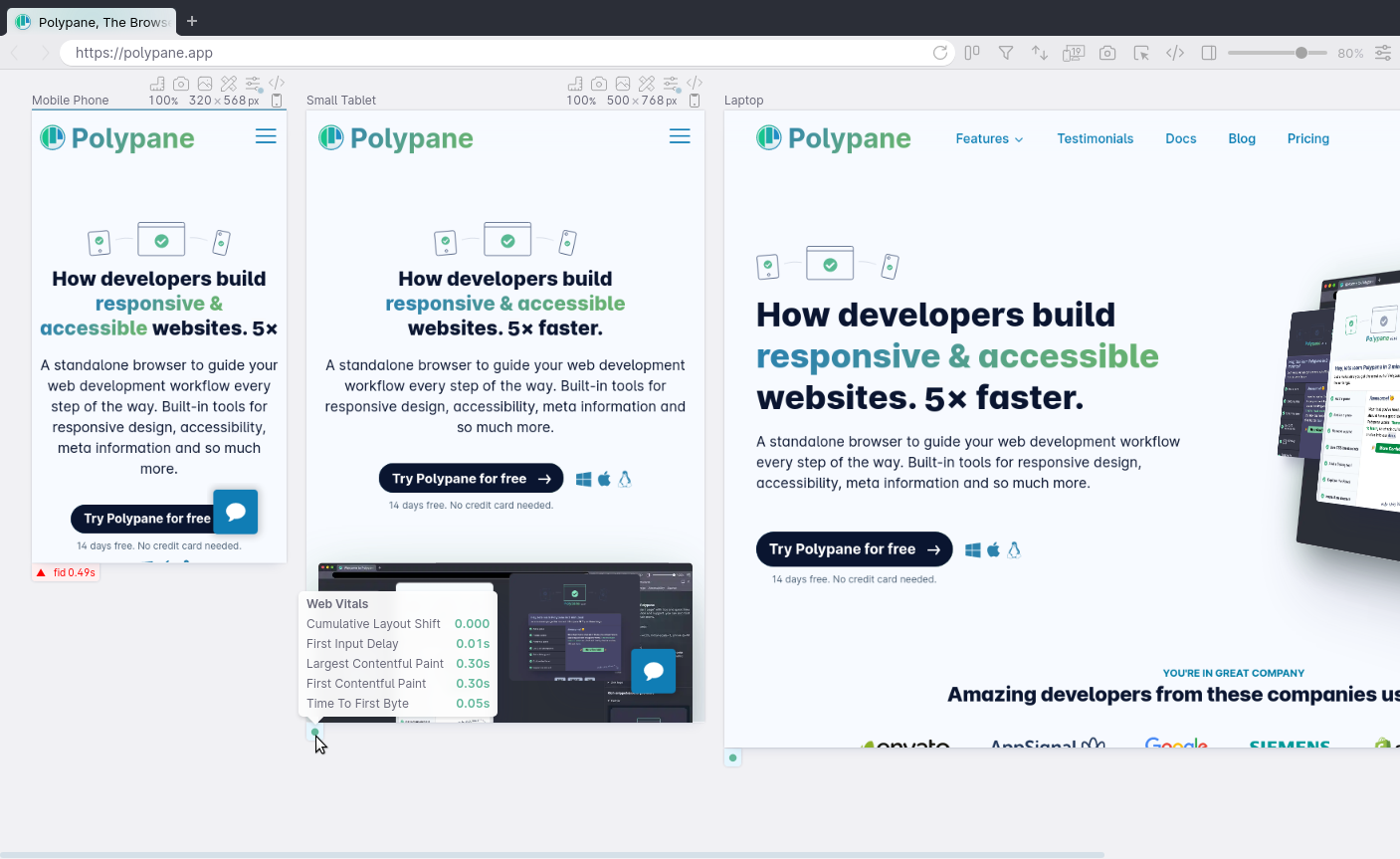The height and width of the screenshot is (859, 1400).
Task: Click 'Cumulative Layout Shift' row in Web Vitals
Action: click(x=398, y=624)
